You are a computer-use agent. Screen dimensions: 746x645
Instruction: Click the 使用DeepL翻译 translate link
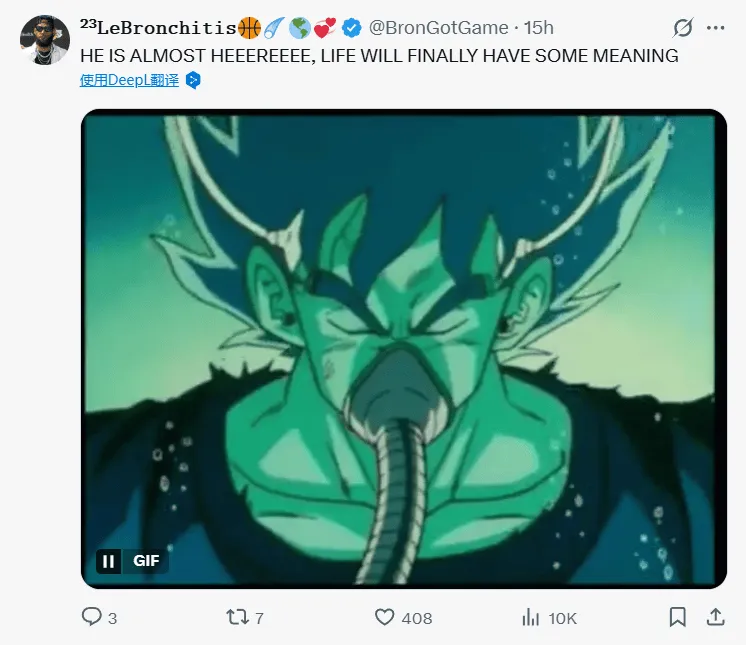(129, 80)
